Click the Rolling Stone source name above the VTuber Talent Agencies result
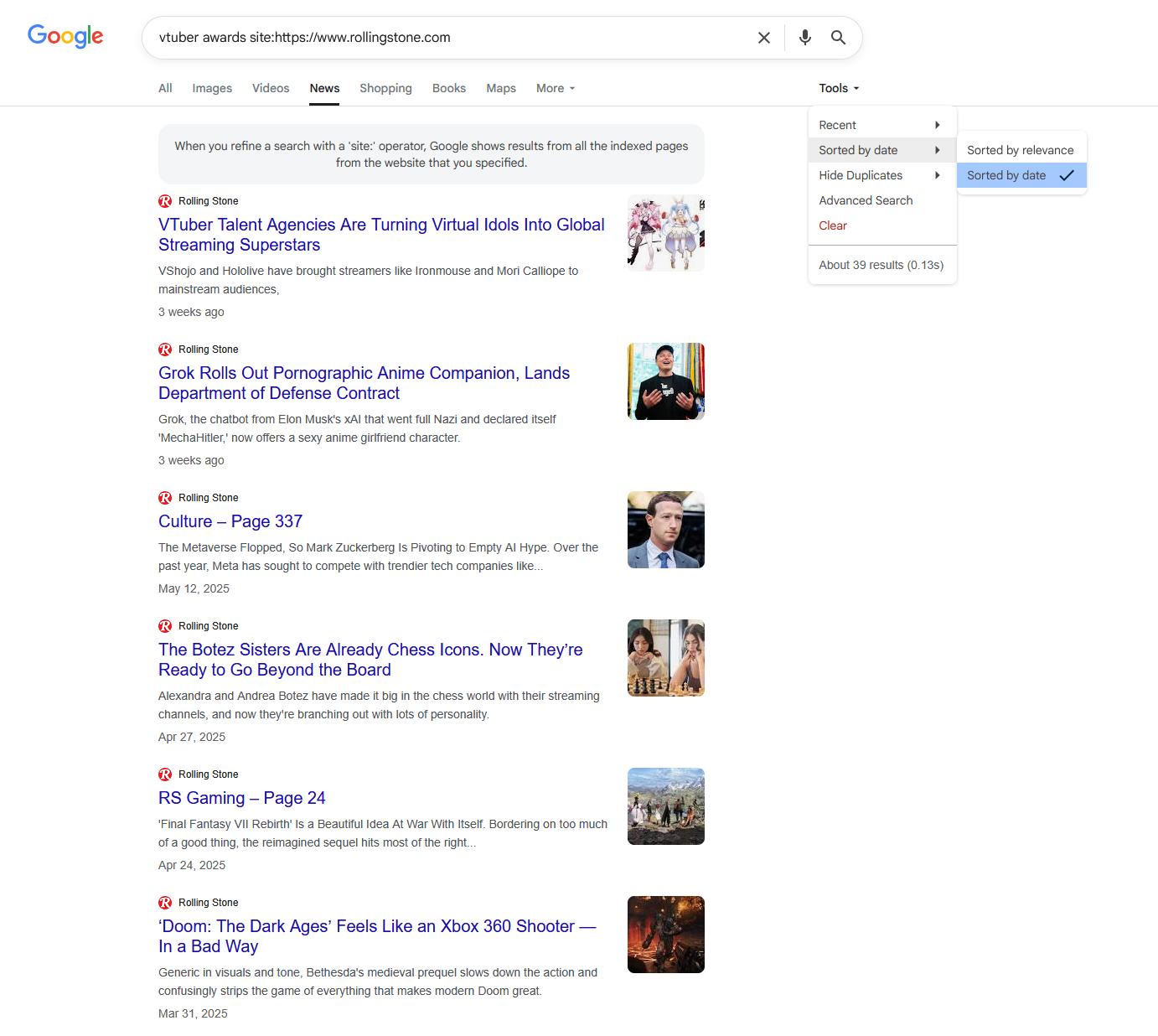Image resolution: width=1158 pixels, height=1036 pixels. coord(209,201)
